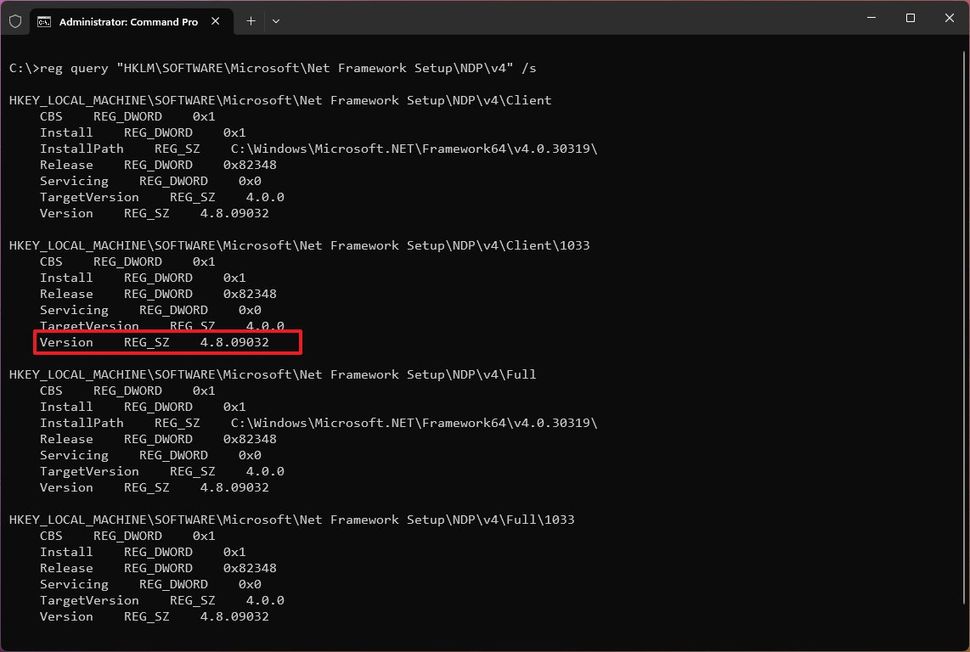Viewport: 970px width, 652px height.
Task: Maximize the terminal window
Action: (910, 18)
